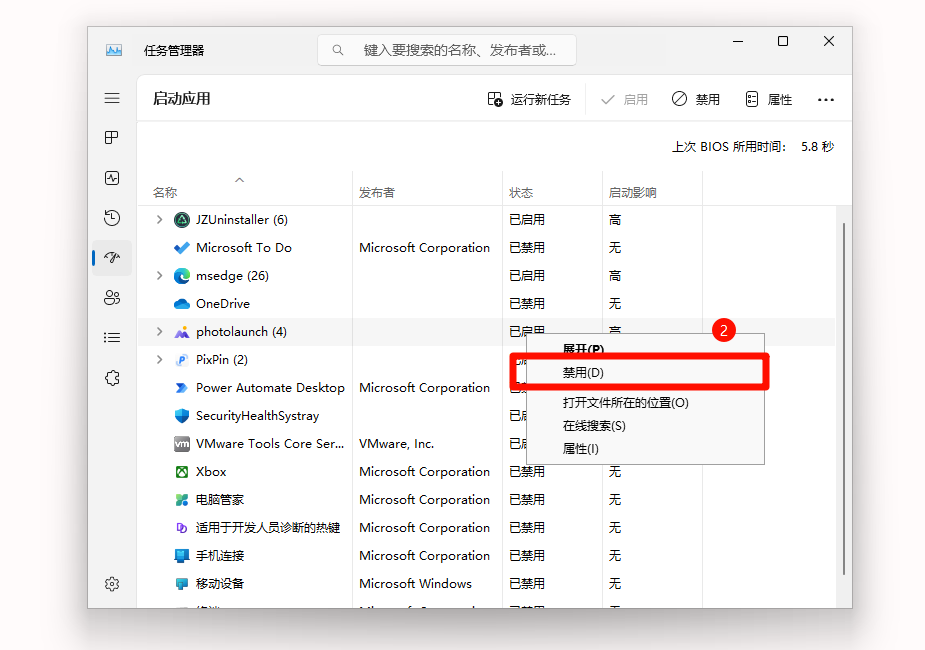Open the hamburger navigation menu
Image resolution: width=925 pixels, height=650 pixels.
[112, 98]
